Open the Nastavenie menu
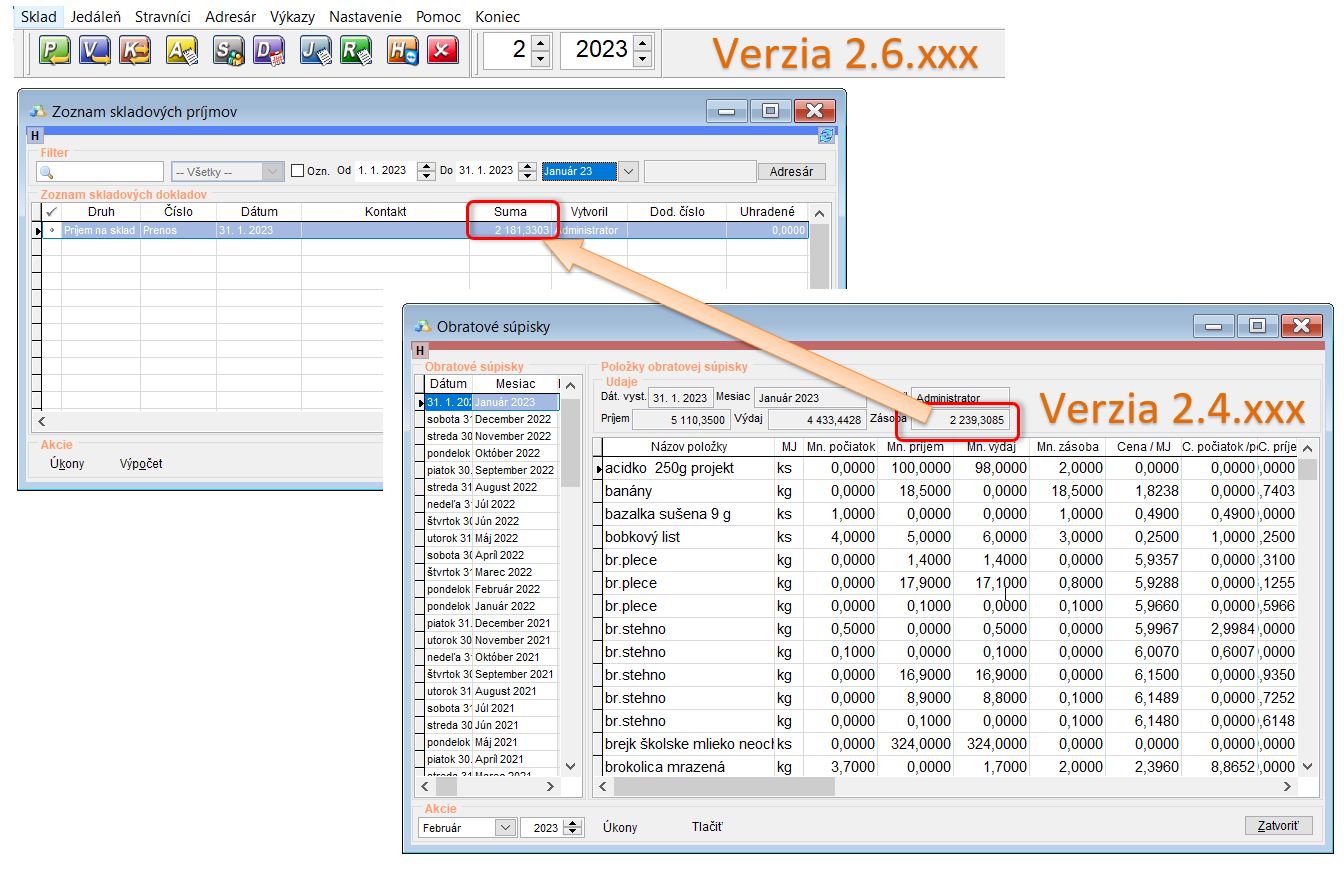Image resolution: width=1344 pixels, height=873 pixels. point(365,17)
